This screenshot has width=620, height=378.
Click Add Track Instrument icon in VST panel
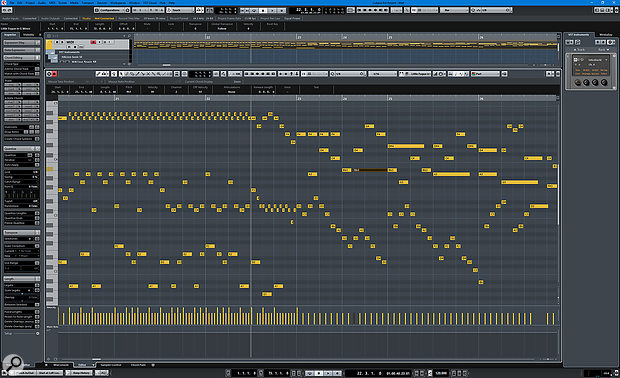(569, 42)
